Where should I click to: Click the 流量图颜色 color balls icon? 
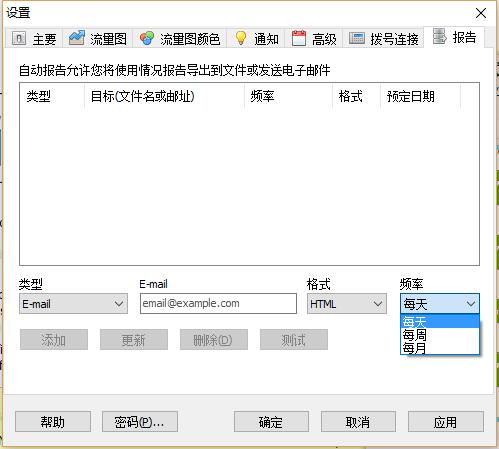(x=147, y=38)
